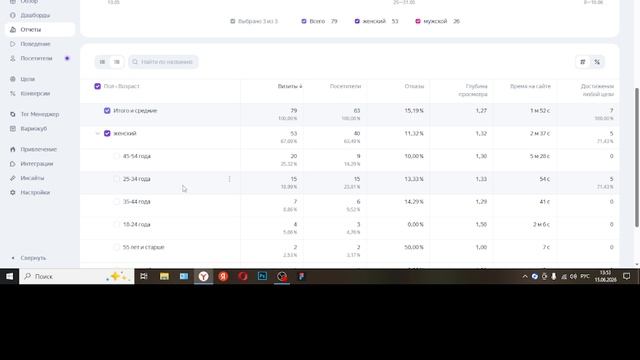Click the Инсайты icon

[x=13, y=178]
